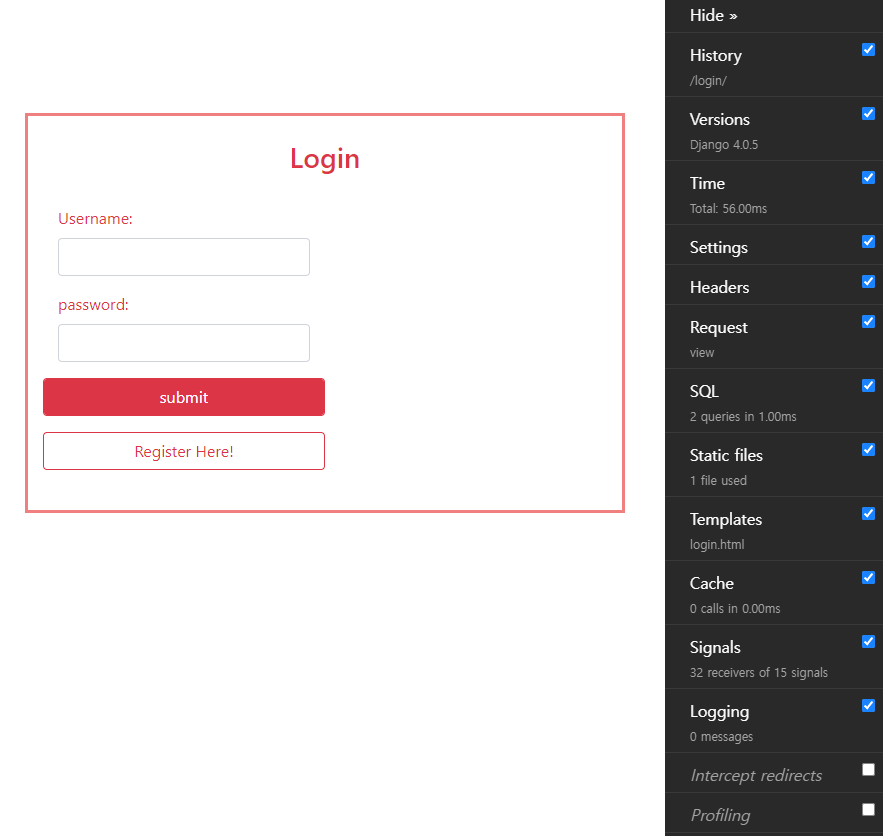The width and height of the screenshot is (883, 836).
Task: Toggle the Headers panel checkbox
Action: tap(868, 282)
